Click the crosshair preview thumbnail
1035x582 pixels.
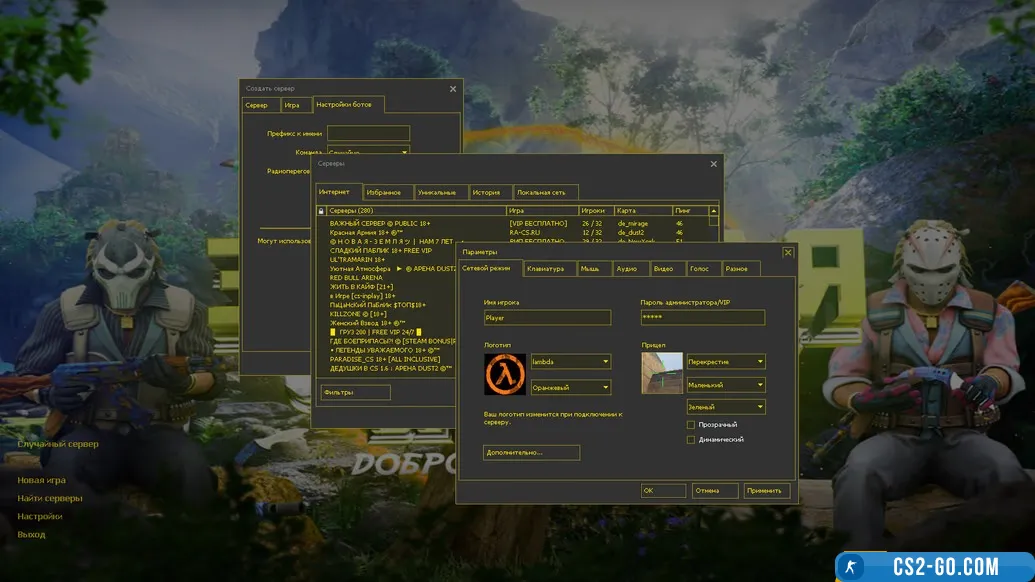tap(661, 373)
